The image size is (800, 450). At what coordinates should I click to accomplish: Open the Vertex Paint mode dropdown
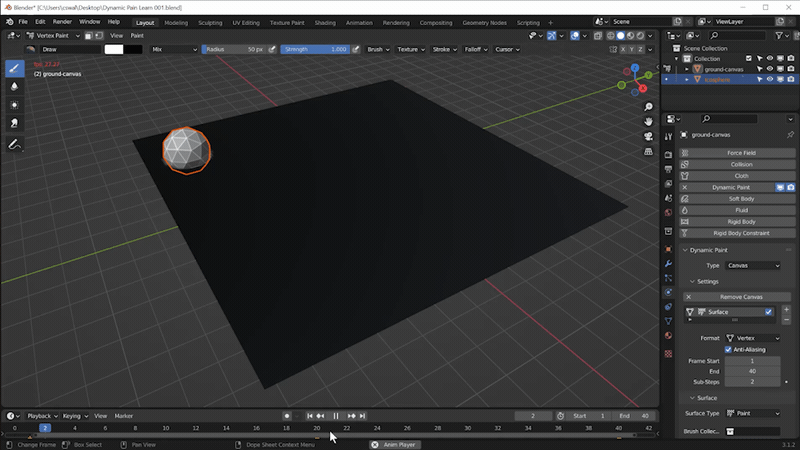click(53, 36)
